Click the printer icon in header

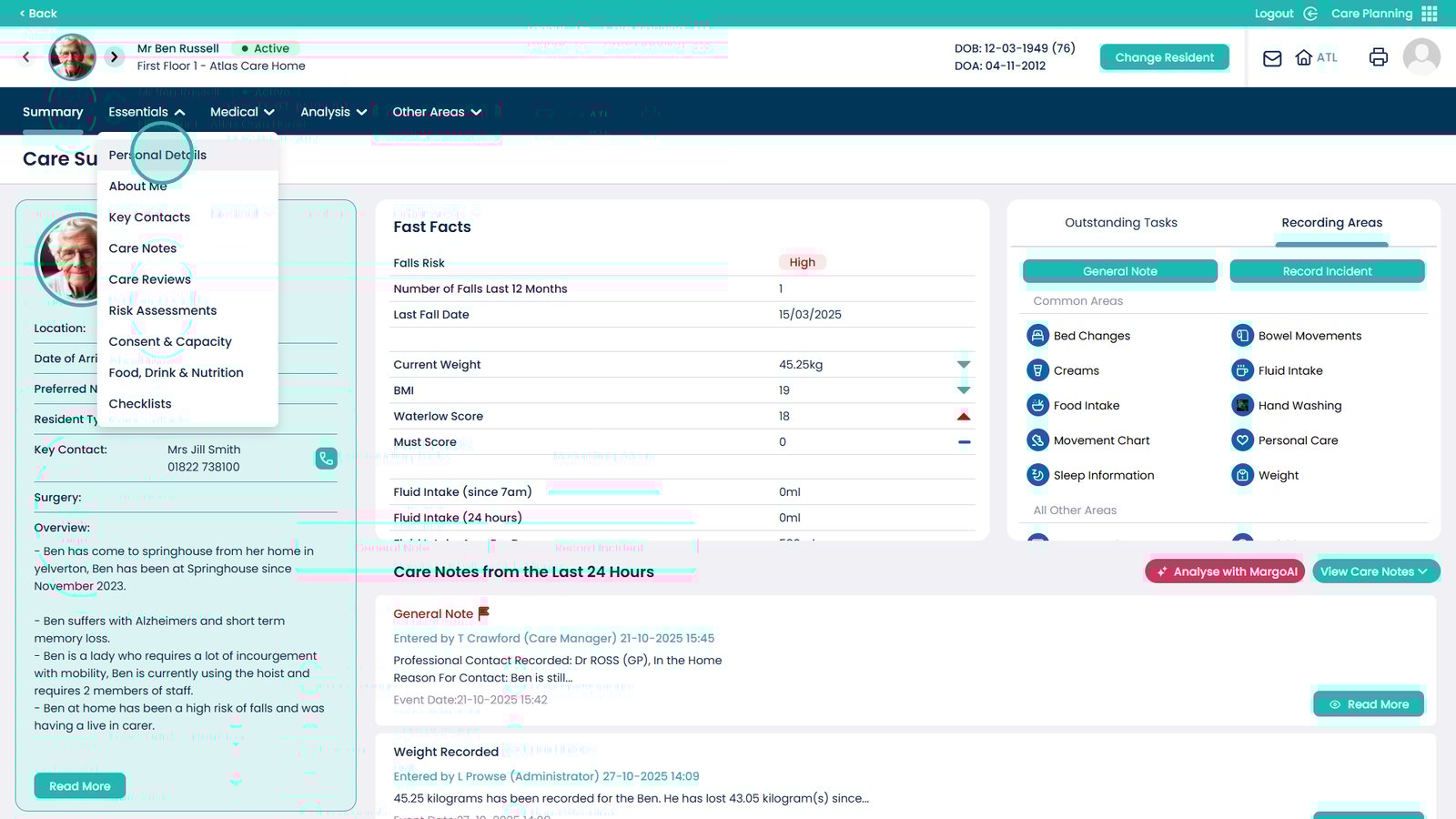click(1378, 57)
